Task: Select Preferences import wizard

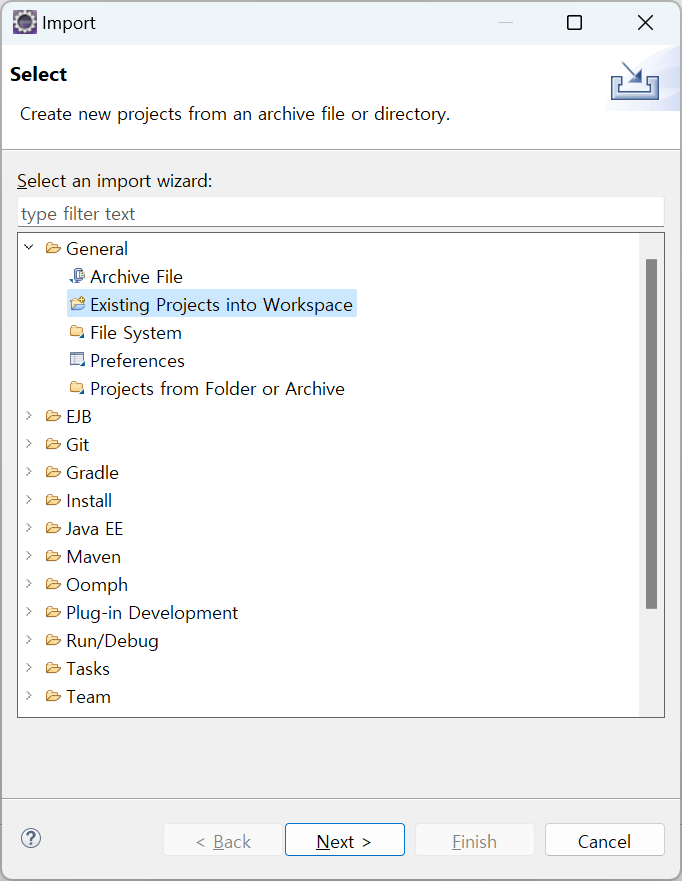Action: coord(137,361)
